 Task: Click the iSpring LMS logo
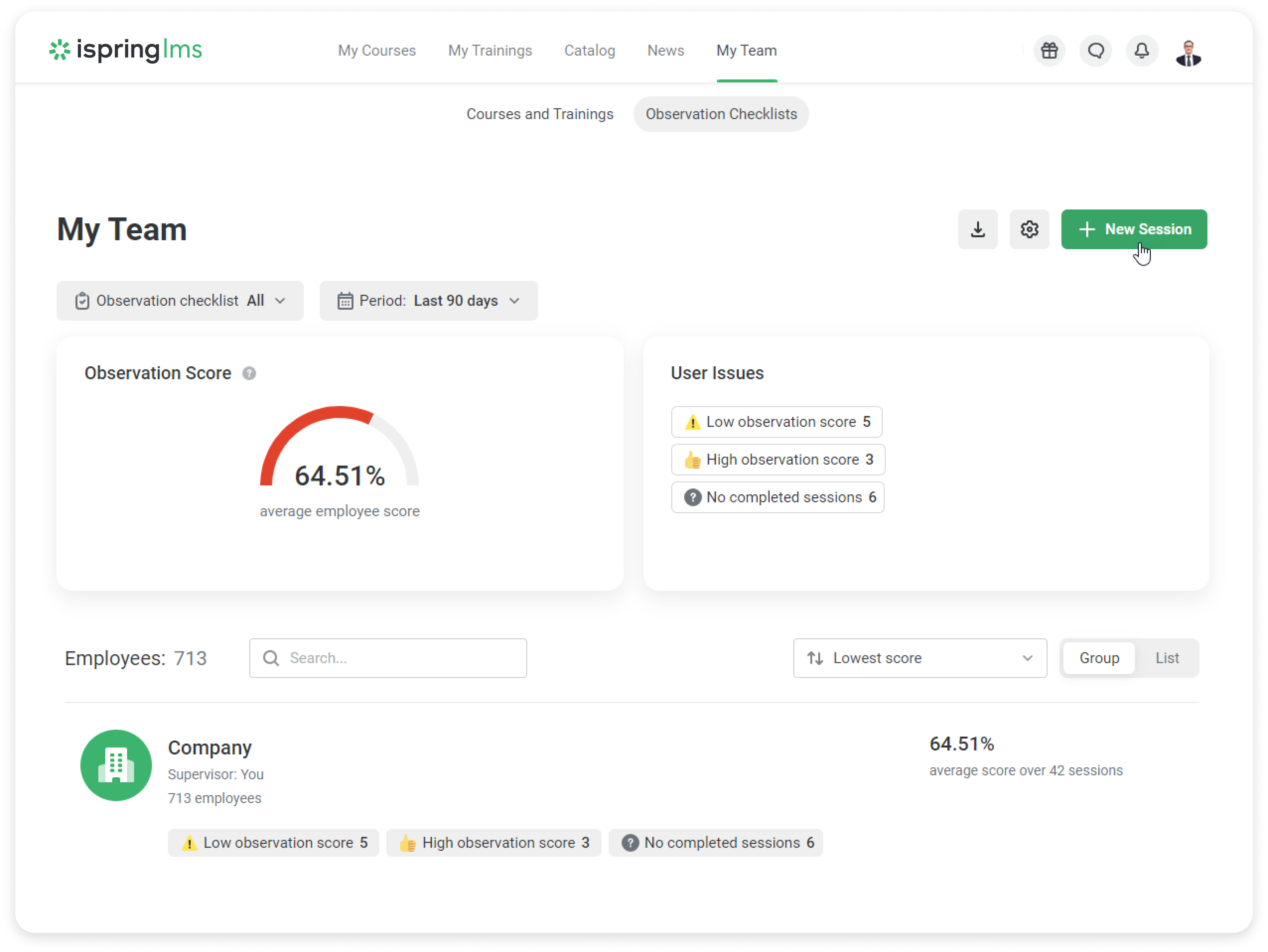(126, 50)
